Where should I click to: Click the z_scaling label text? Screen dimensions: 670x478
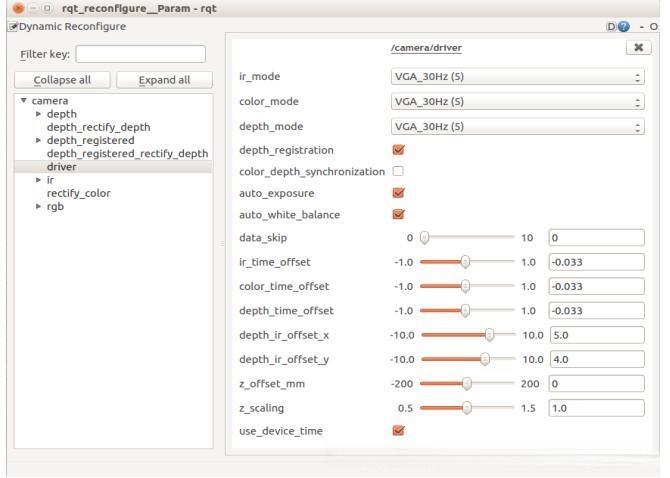pos(262,408)
